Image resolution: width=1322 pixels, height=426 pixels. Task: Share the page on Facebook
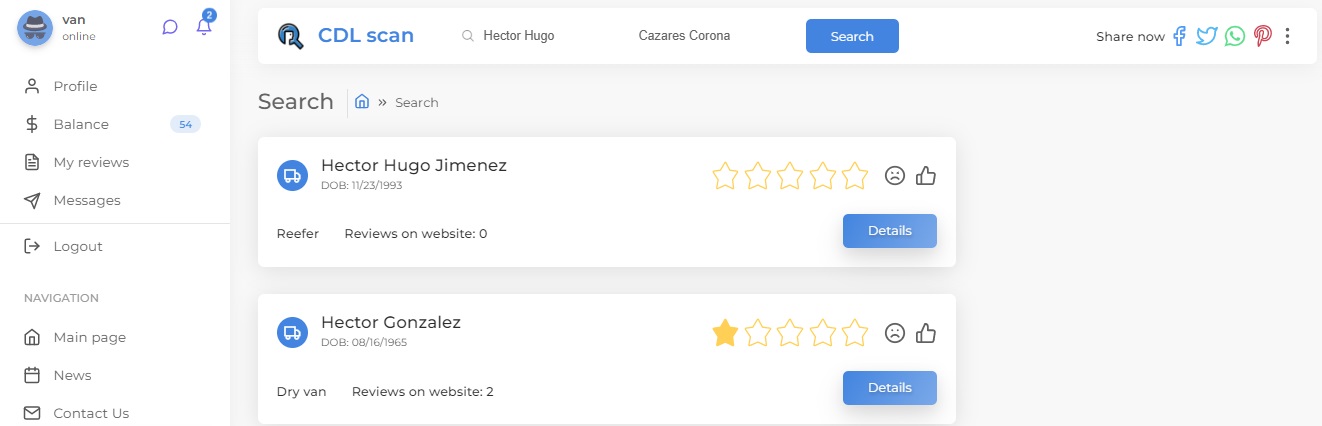[x=1180, y=36]
